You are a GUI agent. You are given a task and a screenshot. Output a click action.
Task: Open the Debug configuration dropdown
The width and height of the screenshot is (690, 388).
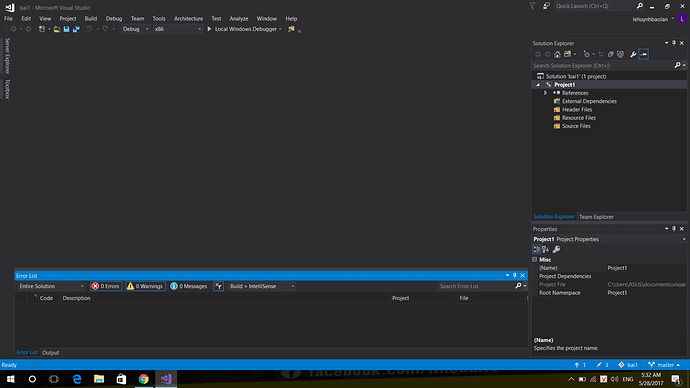tap(136, 29)
